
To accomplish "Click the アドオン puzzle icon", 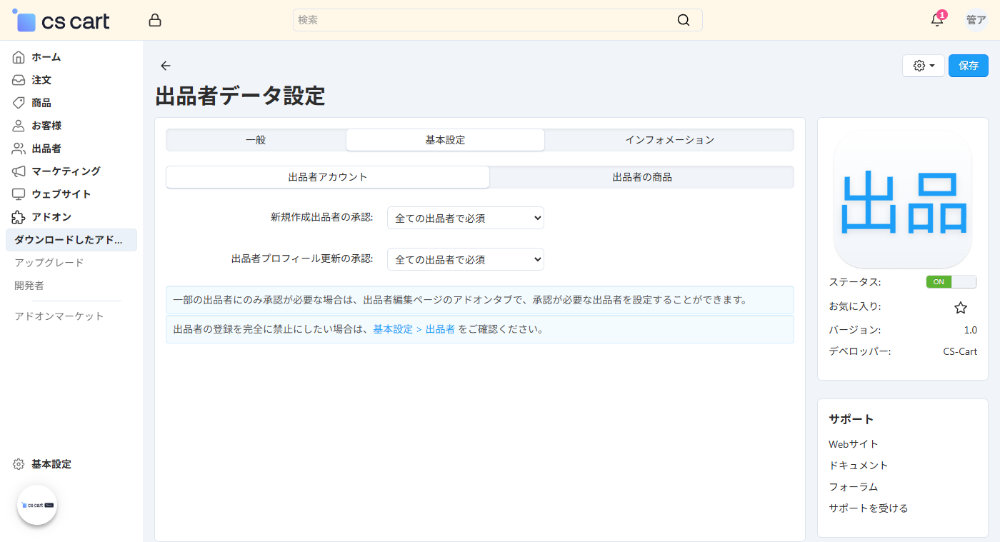I will click(x=18, y=217).
